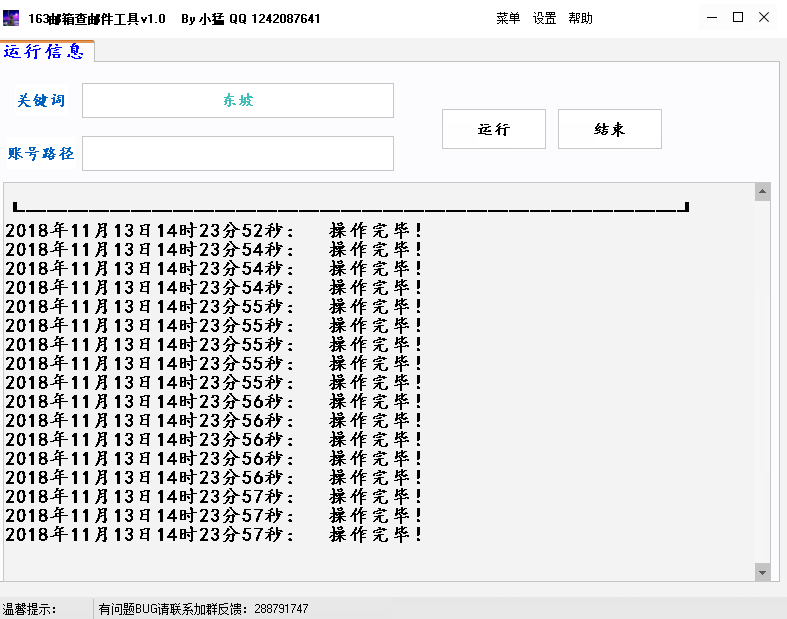Screen dimensions: 787x619
Task: Focus the 账号路径 input field
Action: (x=238, y=153)
